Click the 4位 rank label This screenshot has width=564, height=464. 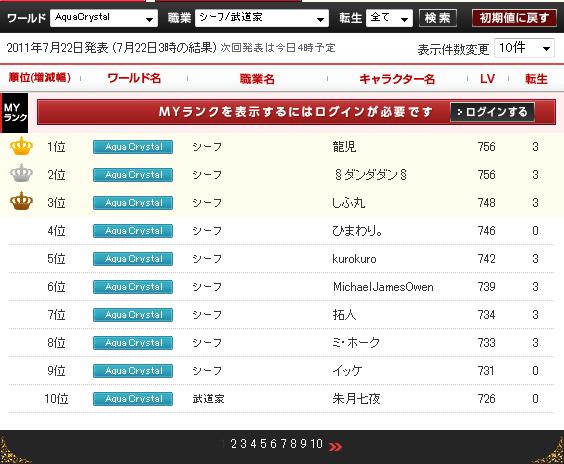click(x=56, y=231)
